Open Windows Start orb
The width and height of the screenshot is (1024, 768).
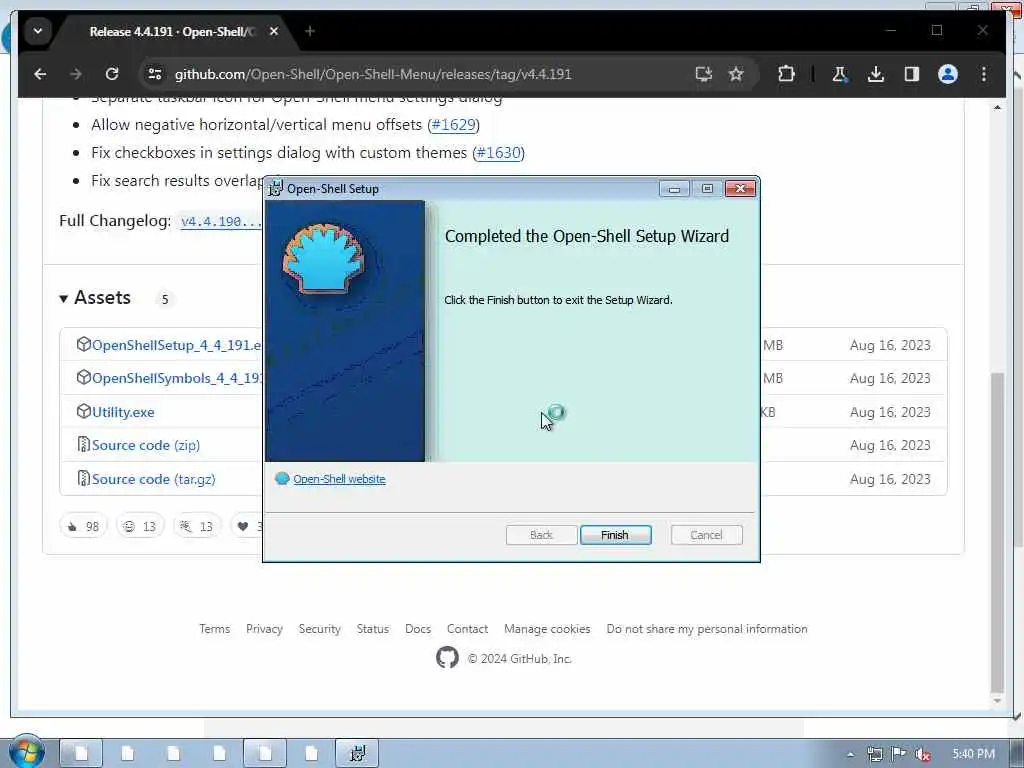point(27,752)
